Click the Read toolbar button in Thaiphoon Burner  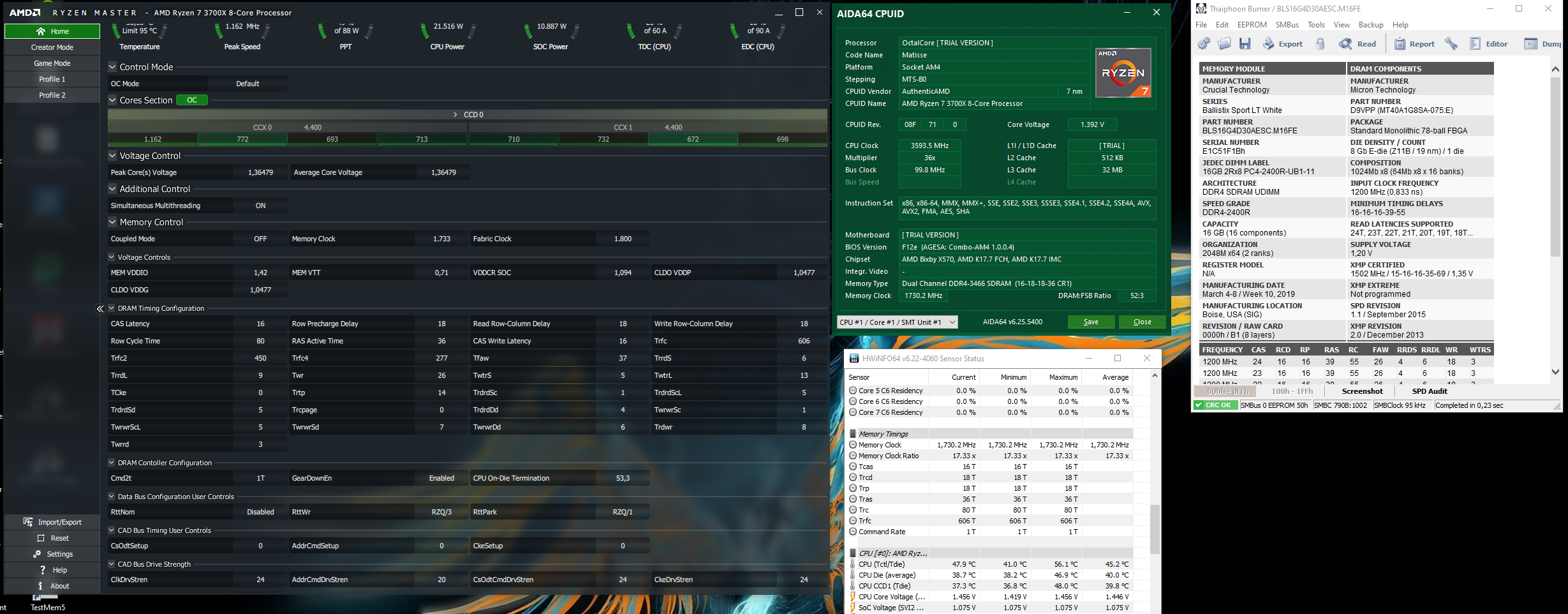pyautogui.click(x=1357, y=43)
